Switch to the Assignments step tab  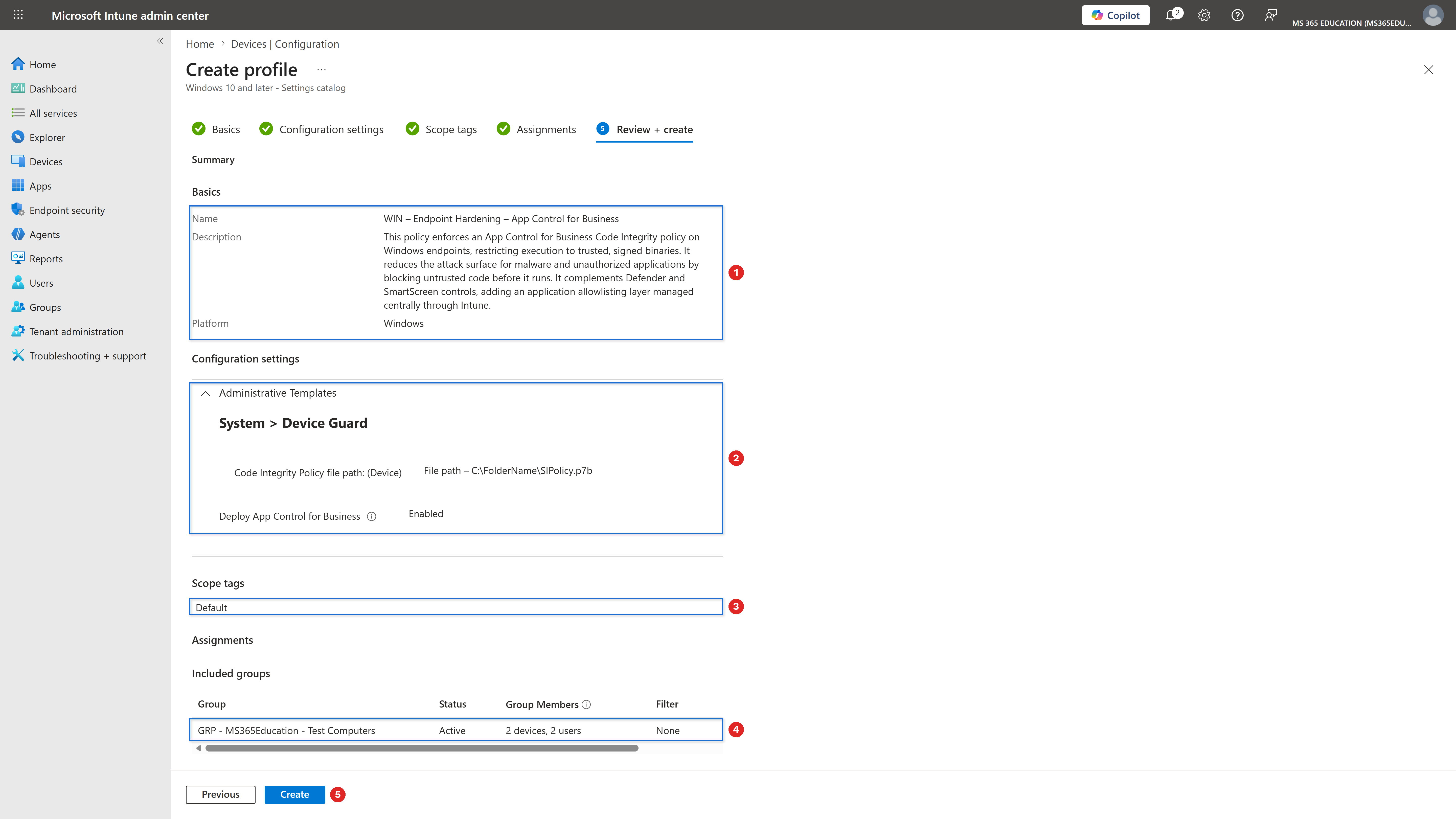(x=536, y=129)
